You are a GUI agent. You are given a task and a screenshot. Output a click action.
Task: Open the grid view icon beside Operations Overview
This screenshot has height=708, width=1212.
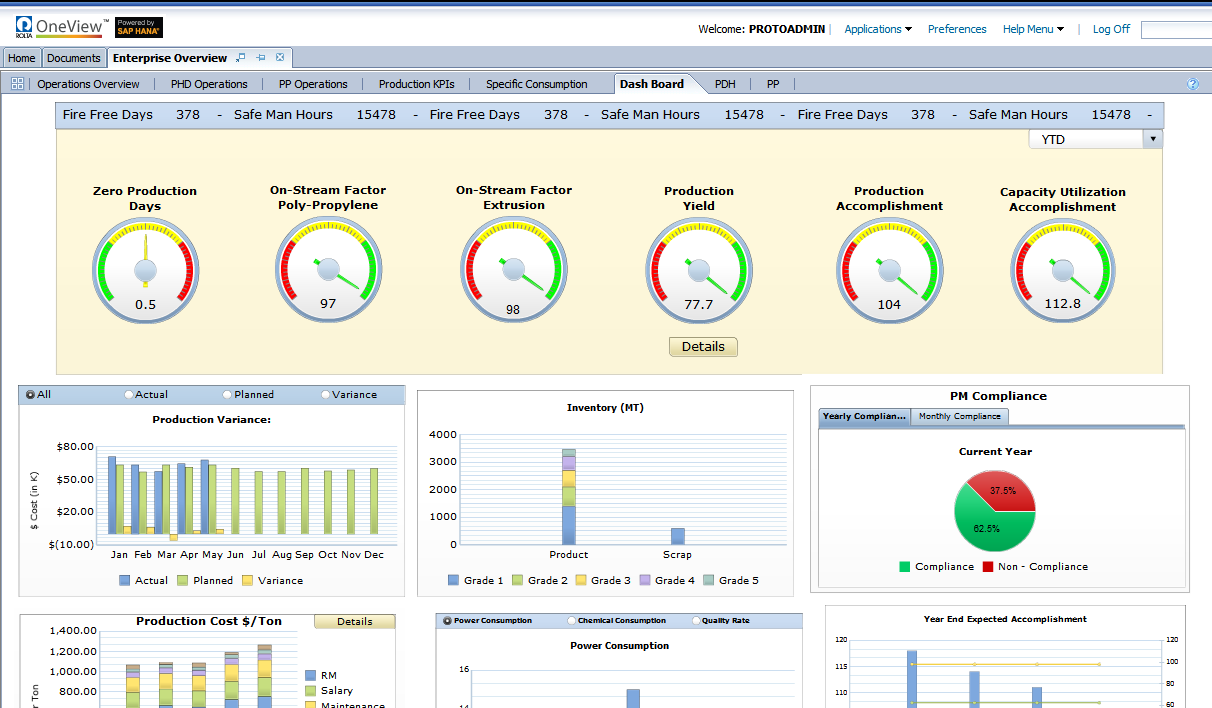point(17,84)
